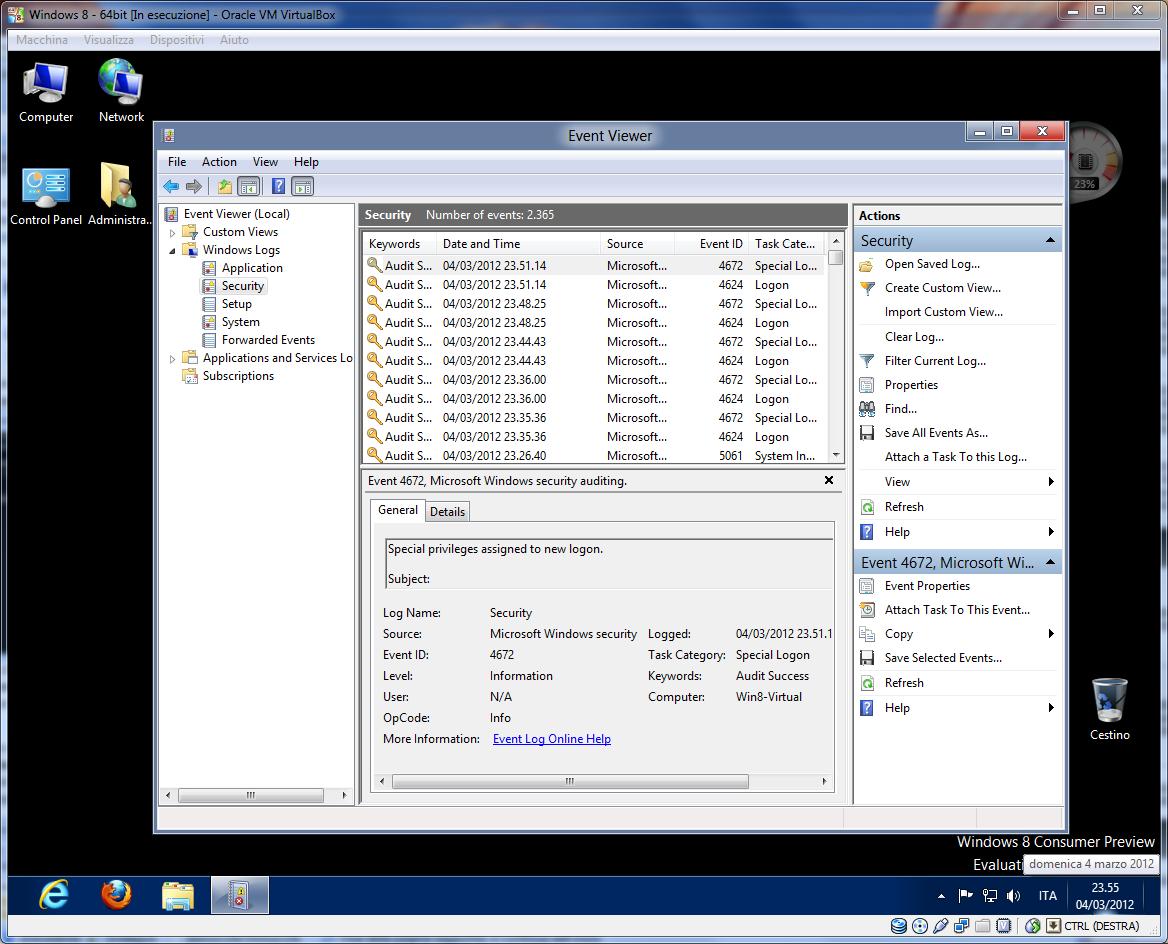Click the taskbar clock showing 23.55
1168x944 pixels.
click(1105, 896)
